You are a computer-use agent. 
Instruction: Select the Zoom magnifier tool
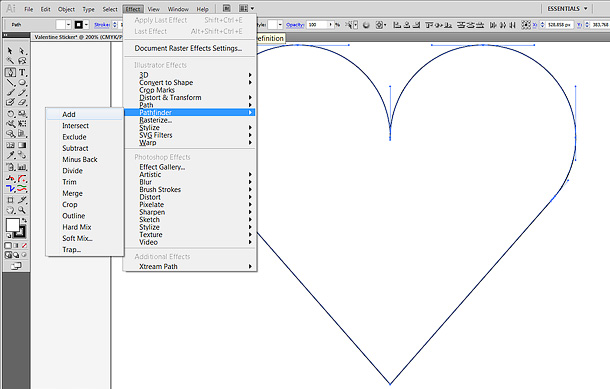tap(22, 210)
